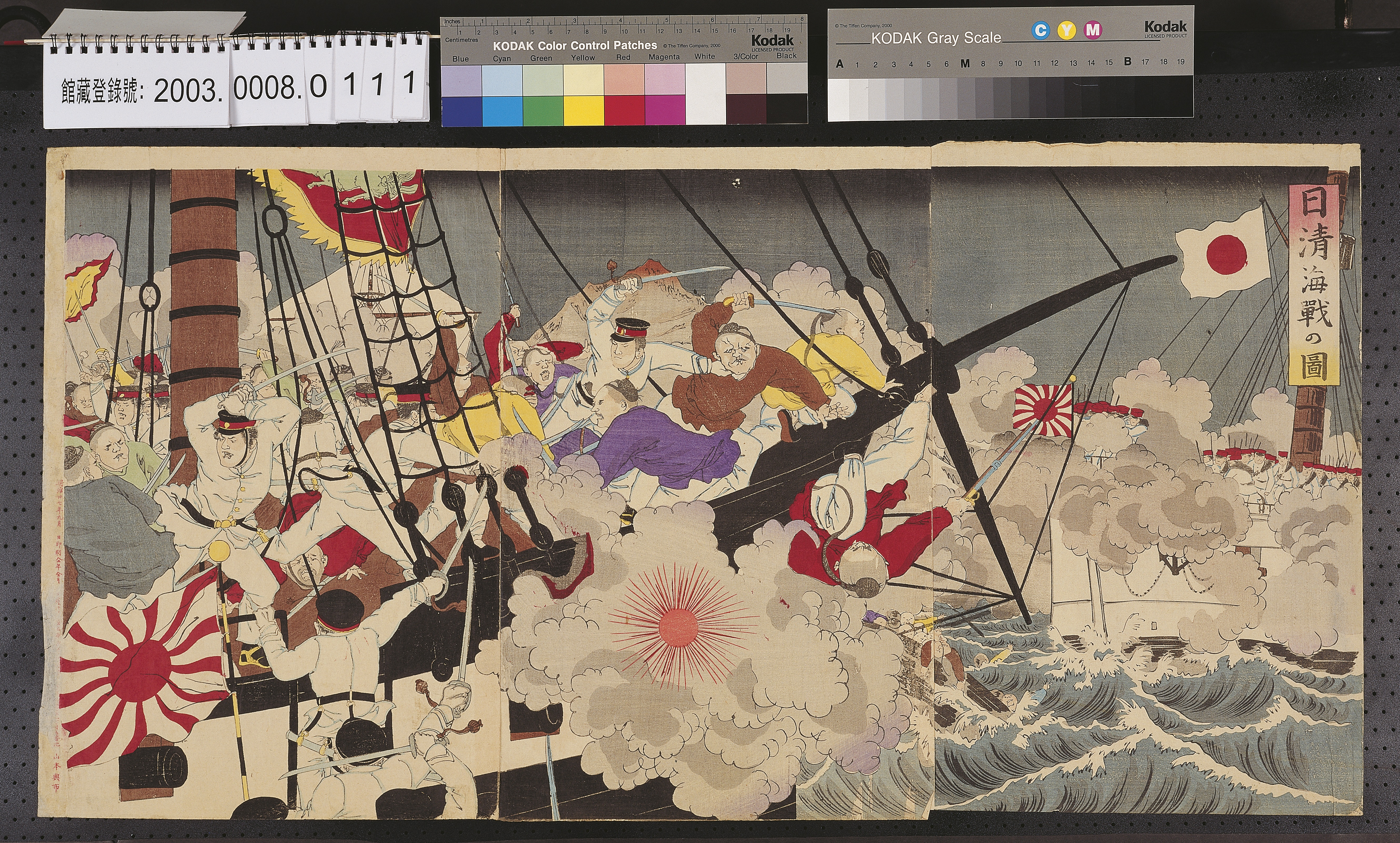The image size is (1400, 843).
Task: Click the magenta M circle on gray scale
Action: coord(1093,30)
